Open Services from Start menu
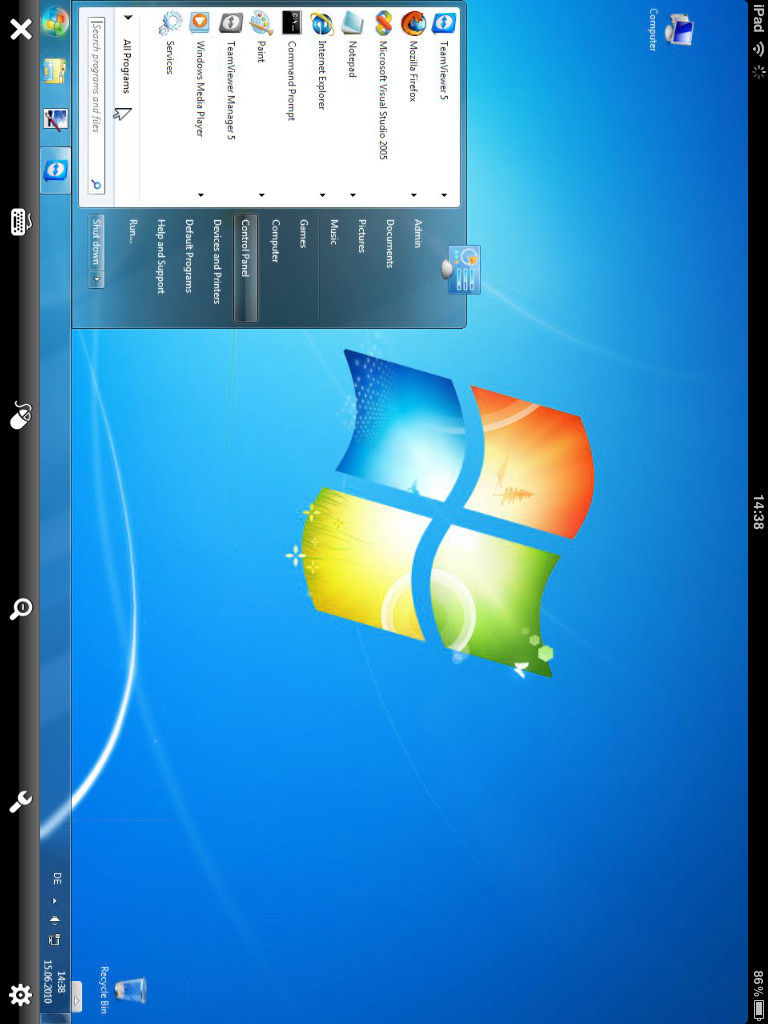This screenshot has height=1024, width=768. [x=170, y=42]
